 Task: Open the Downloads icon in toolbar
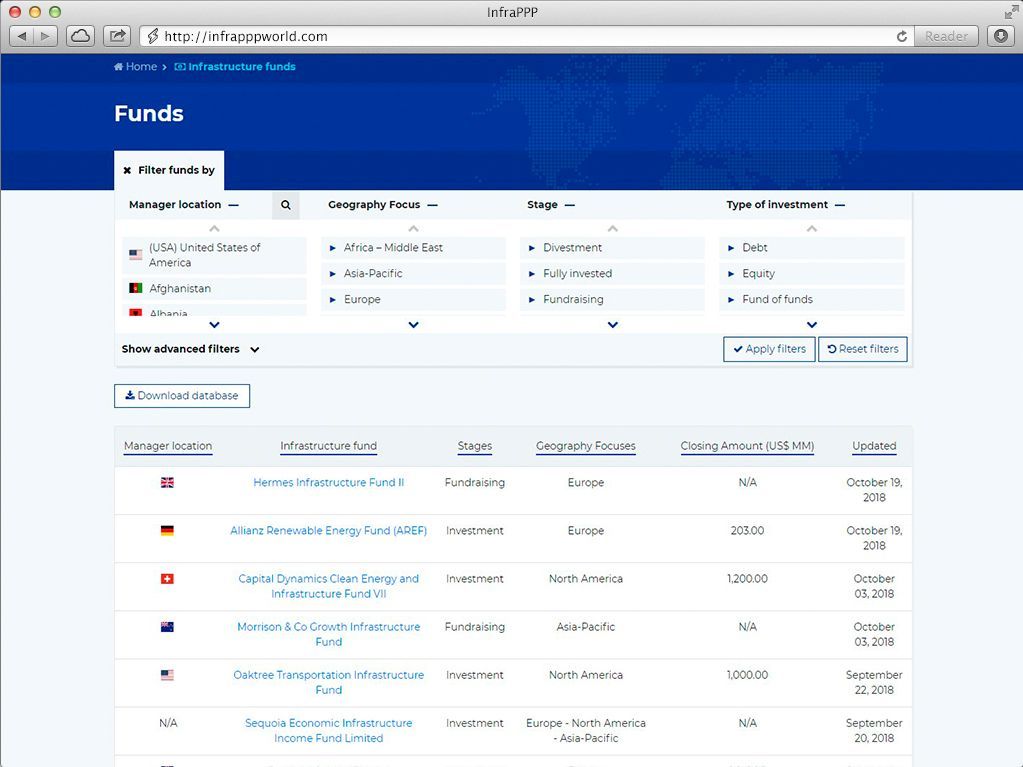pos(1000,36)
